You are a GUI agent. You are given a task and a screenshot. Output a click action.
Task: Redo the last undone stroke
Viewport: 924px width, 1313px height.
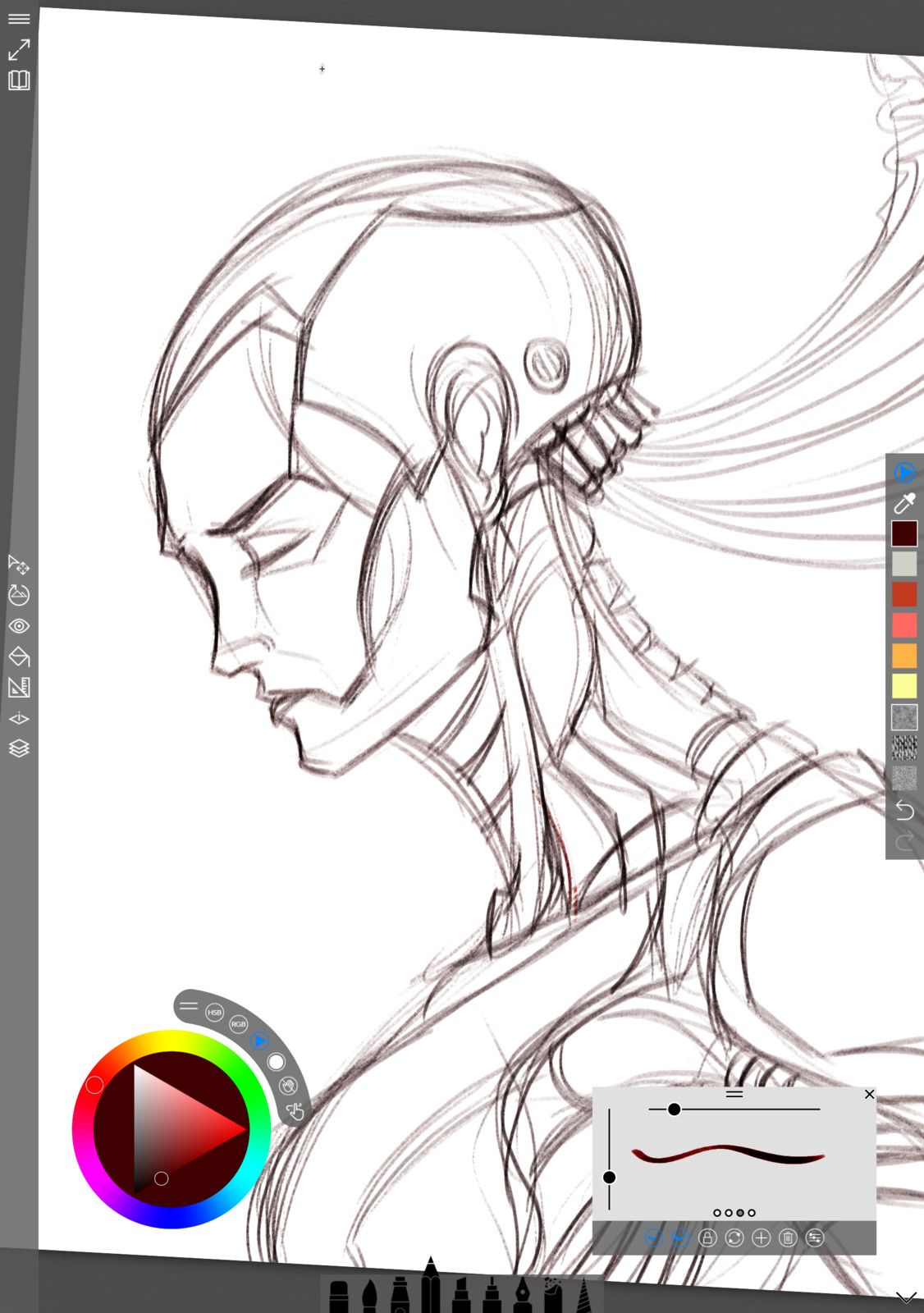pos(904,841)
